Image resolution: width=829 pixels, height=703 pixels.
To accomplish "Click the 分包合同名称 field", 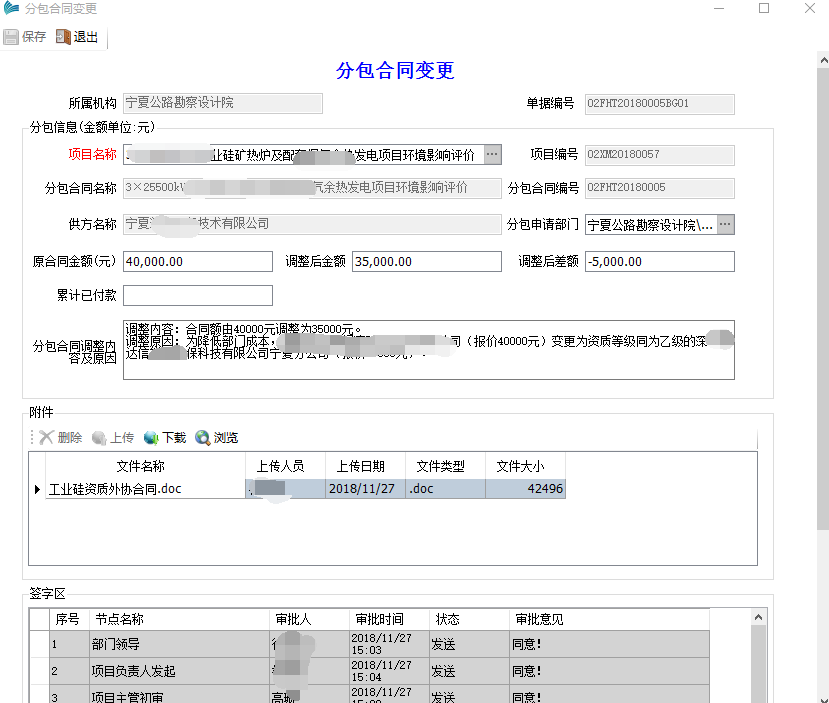I will pos(312,188).
